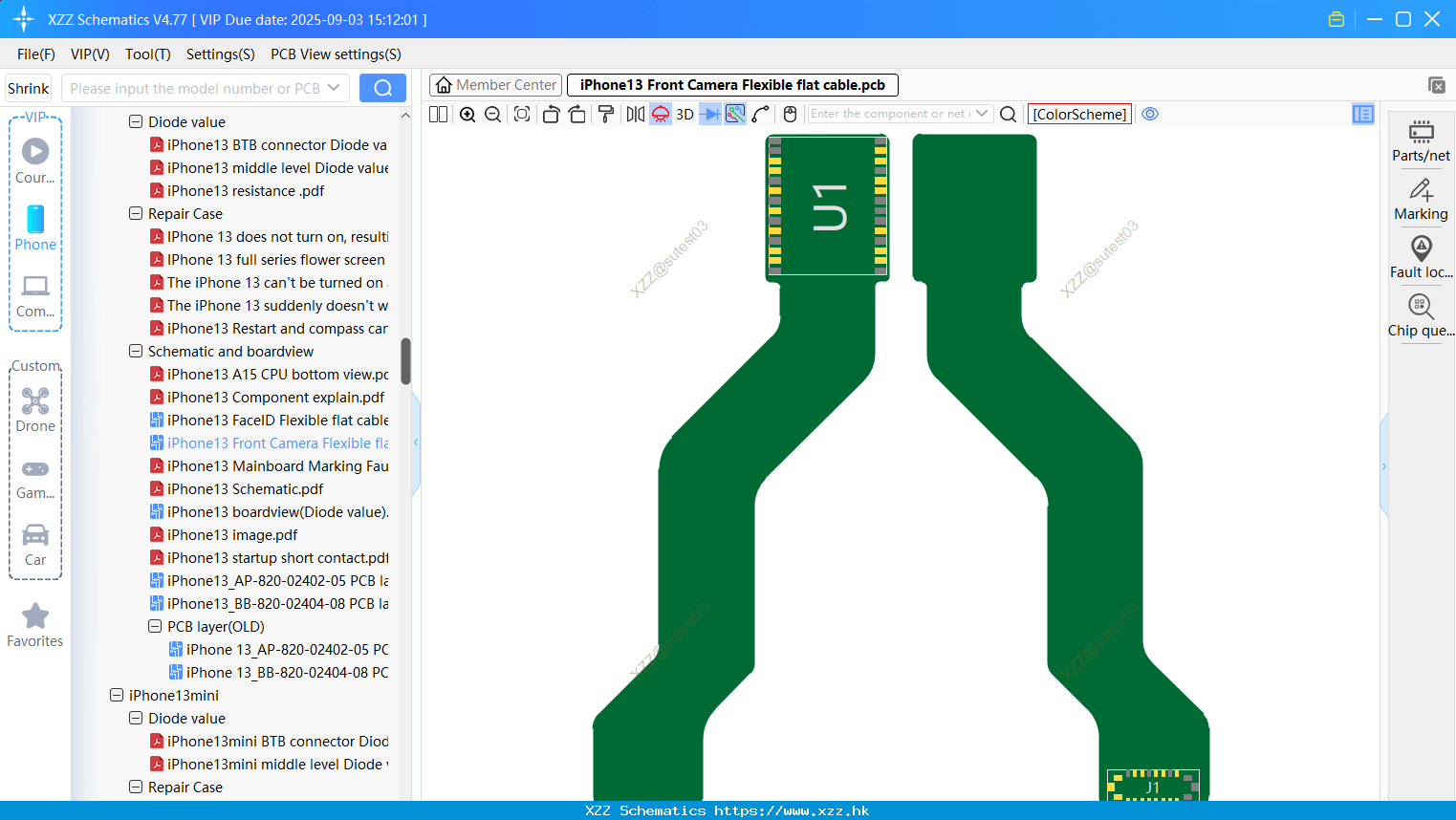
Task: Fit PCB to window
Action: tap(522, 114)
